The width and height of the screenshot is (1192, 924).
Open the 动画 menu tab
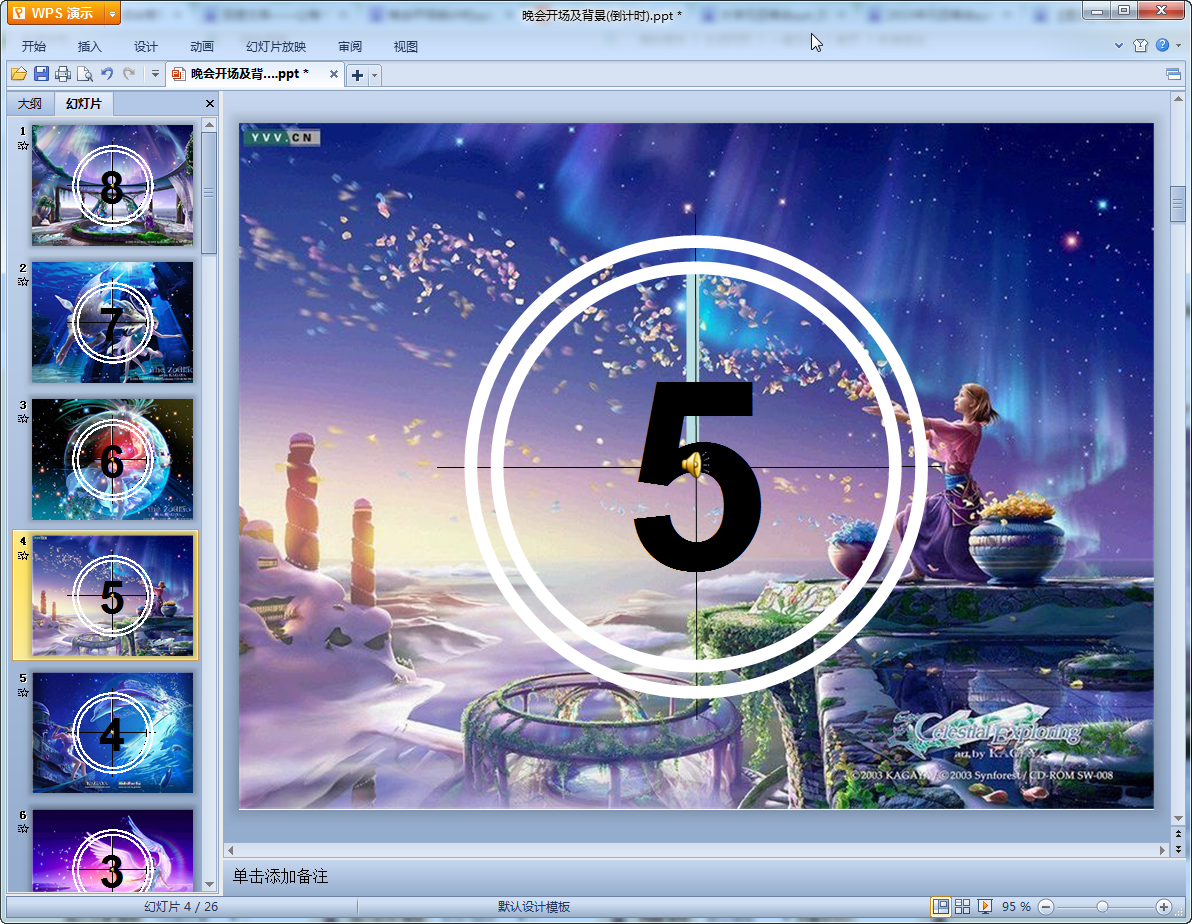tap(202, 46)
